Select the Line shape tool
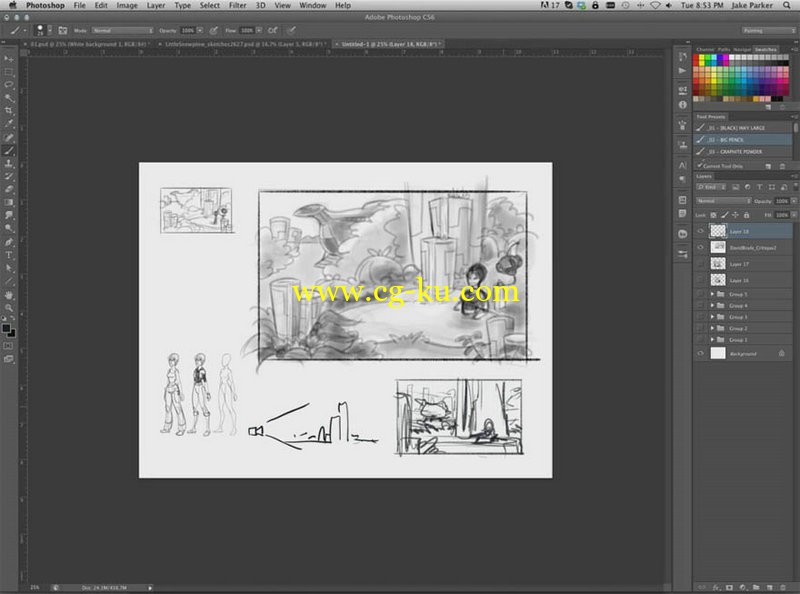800x594 pixels. pos(9,281)
